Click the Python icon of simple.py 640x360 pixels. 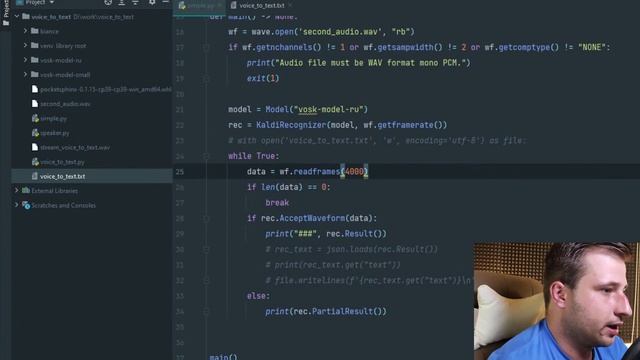35,118
